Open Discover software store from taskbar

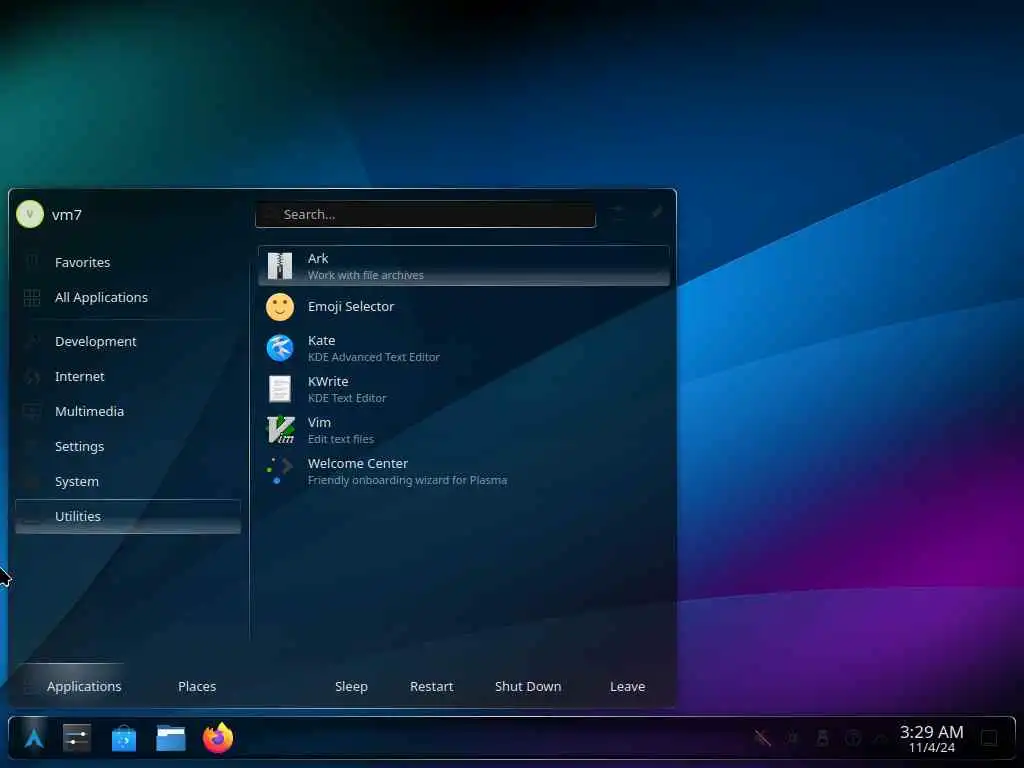tap(124, 739)
